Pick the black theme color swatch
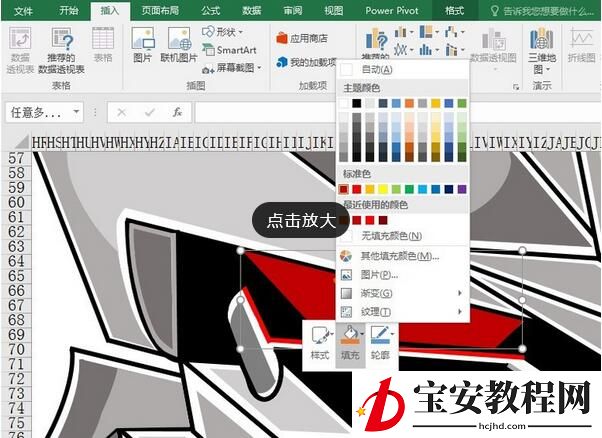The width and height of the screenshot is (602, 438). point(357,103)
